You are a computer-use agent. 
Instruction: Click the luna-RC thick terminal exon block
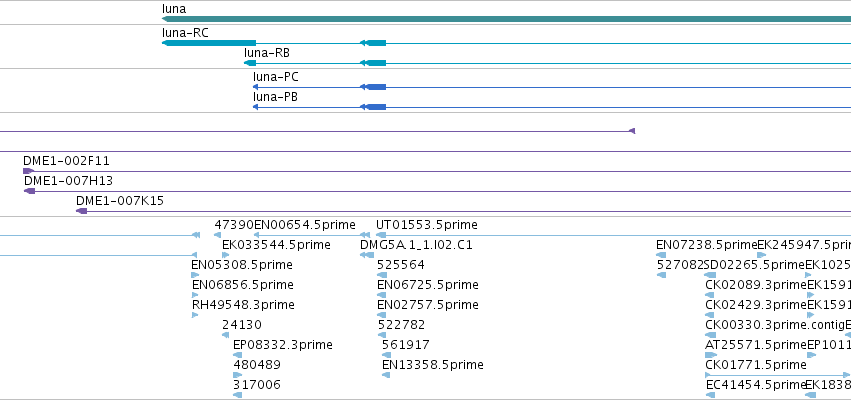pos(209,43)
